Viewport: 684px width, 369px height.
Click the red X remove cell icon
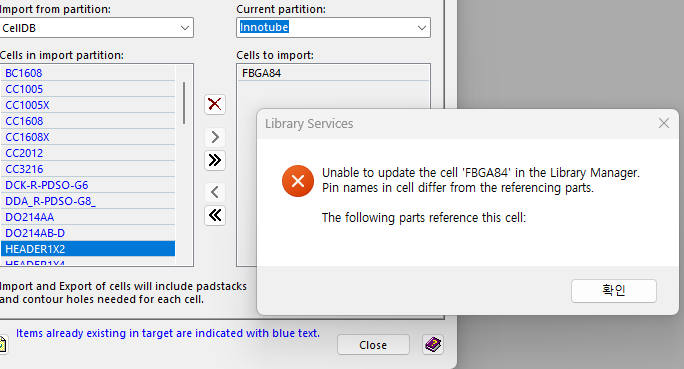coord(215,104)
